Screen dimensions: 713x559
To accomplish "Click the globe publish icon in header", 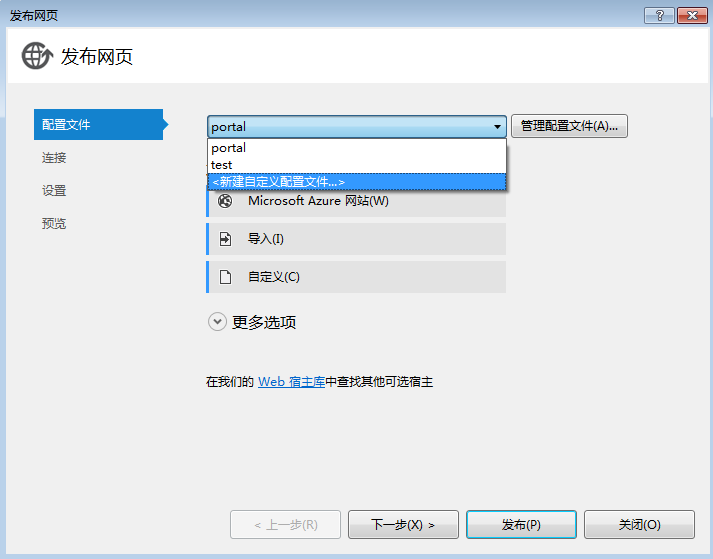I will [37, 56].
